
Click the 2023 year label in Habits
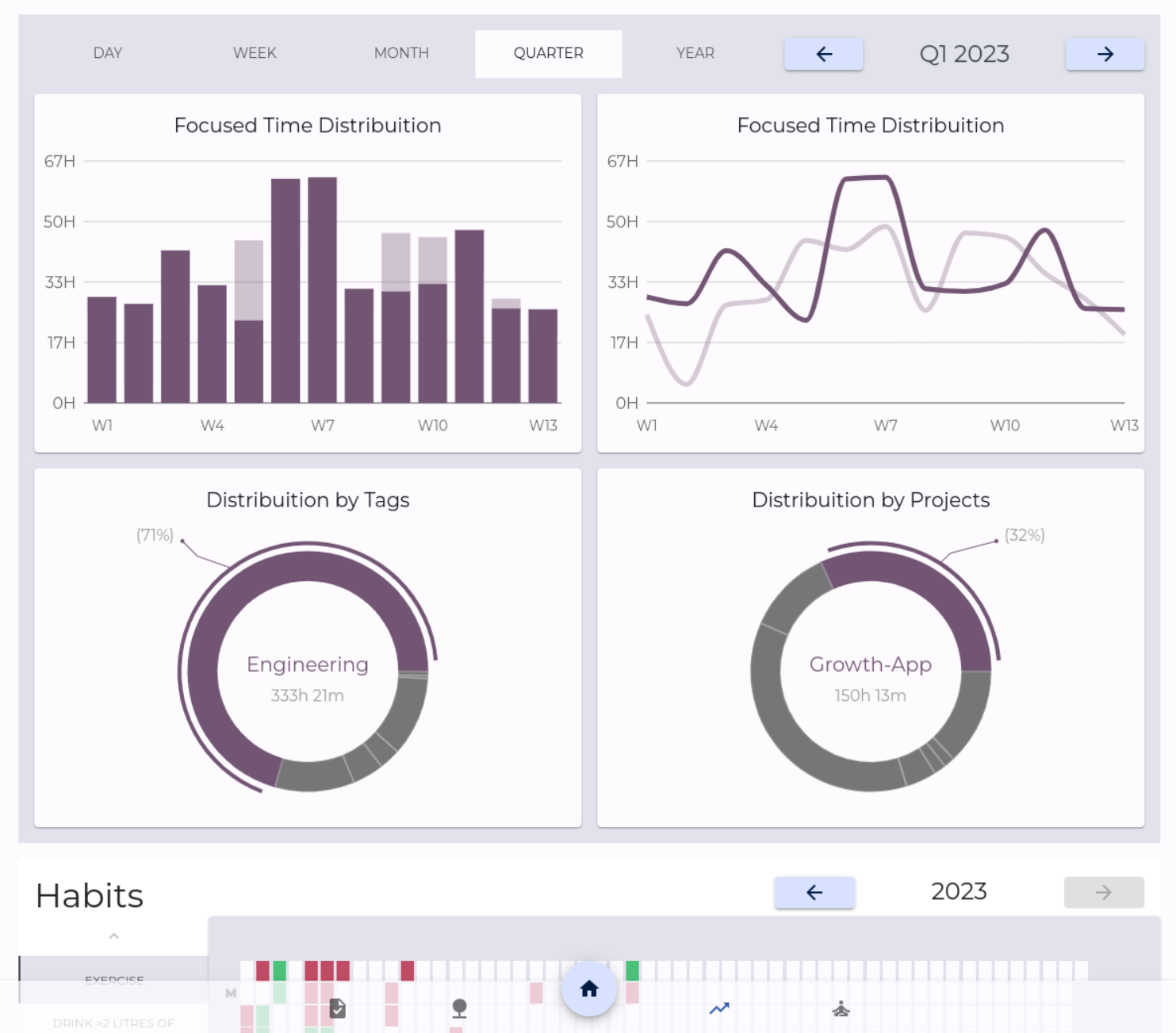[959, 892]
